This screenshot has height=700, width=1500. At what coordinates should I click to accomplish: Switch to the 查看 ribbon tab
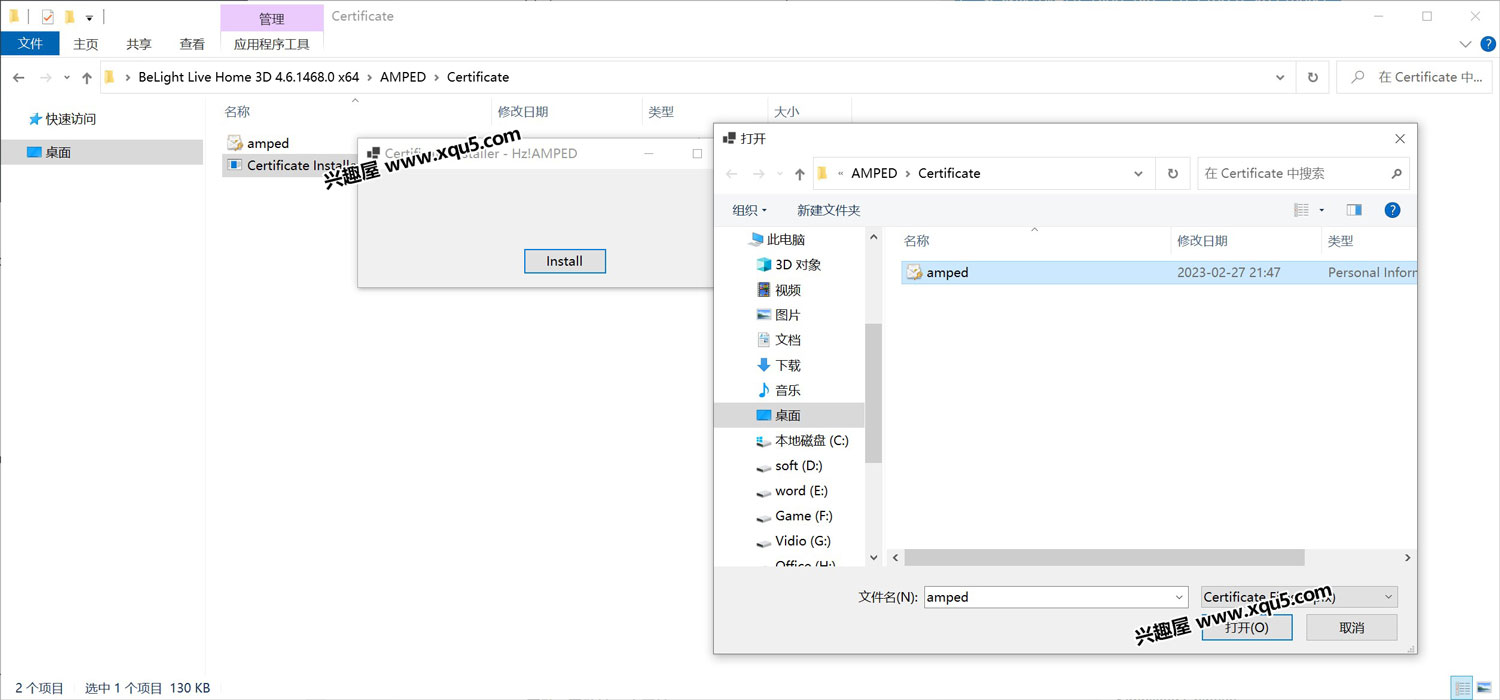192,44
